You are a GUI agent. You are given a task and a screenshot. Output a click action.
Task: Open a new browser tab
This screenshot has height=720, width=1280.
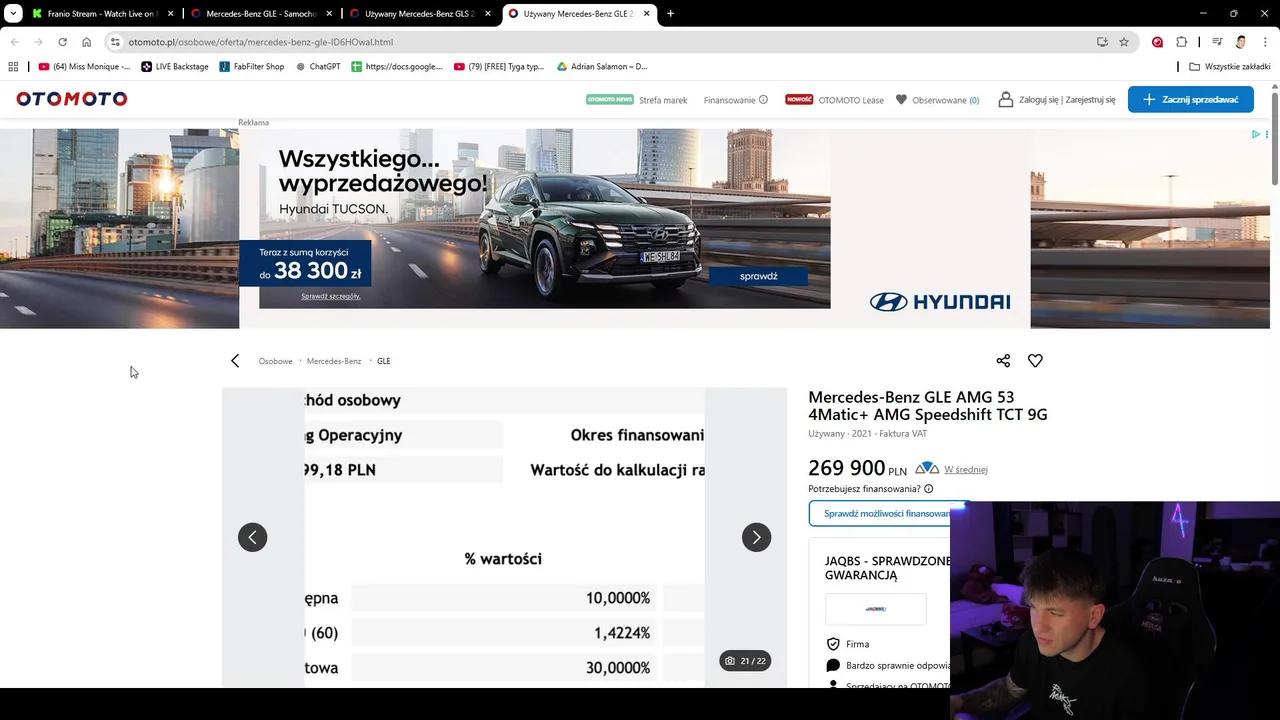point(670,14)
